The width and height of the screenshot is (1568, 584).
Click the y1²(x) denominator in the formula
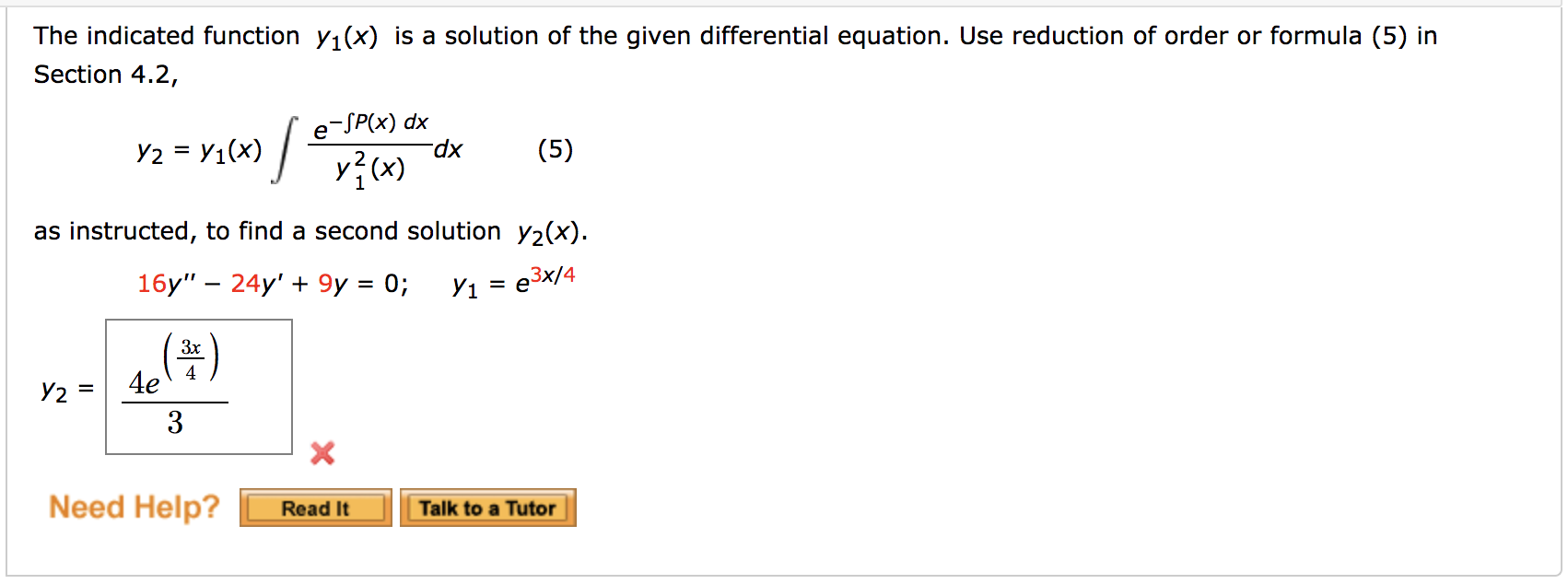coord(369,169)
